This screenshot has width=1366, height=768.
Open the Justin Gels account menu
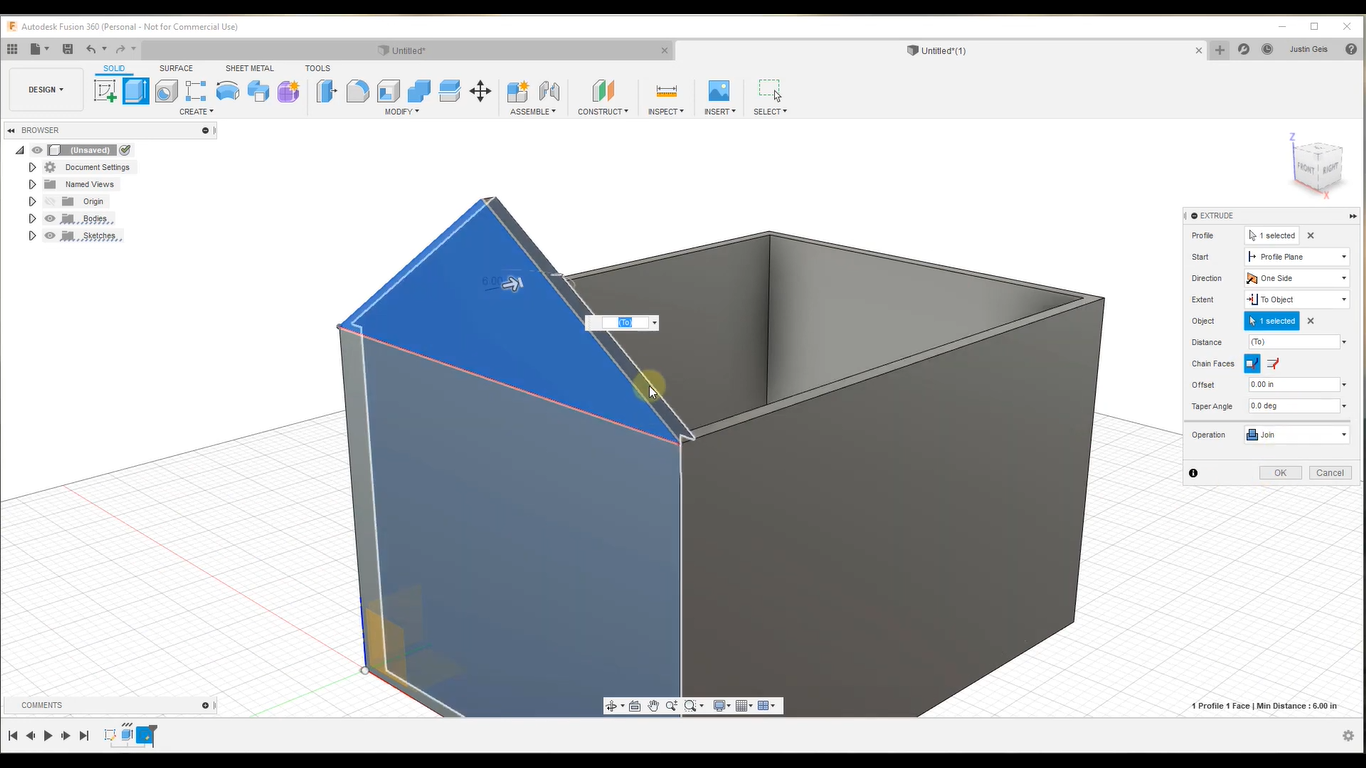(1308, 49)
